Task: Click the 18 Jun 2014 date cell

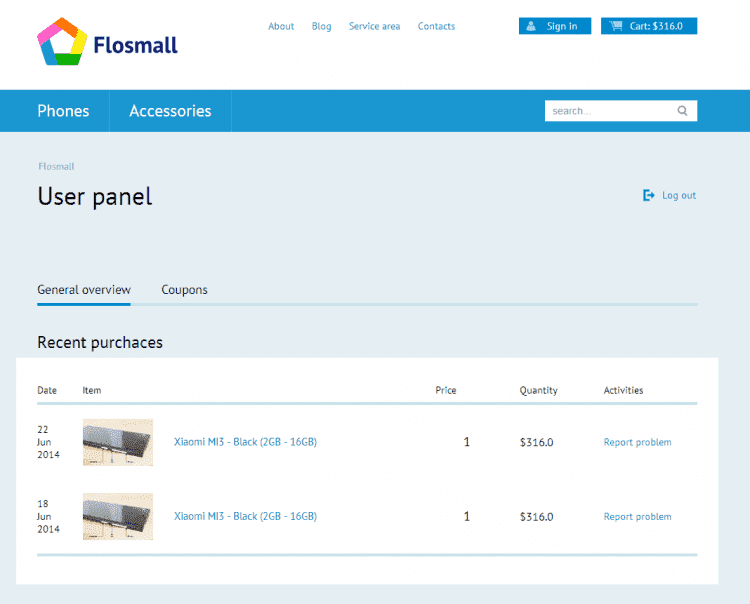Action: [x=48, y=516]
